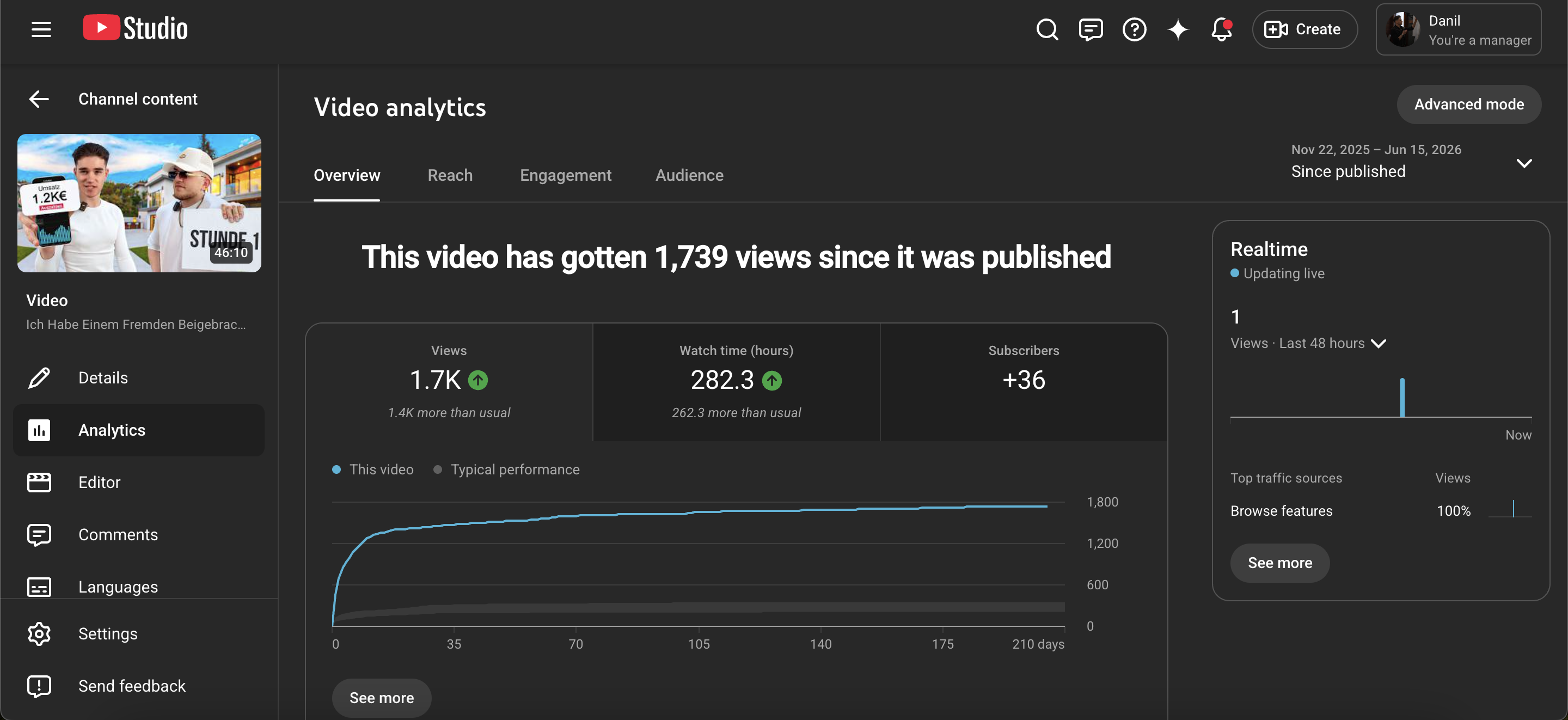Expand the Views Last 48 hours dropdown
Image resolution: width=1568 pixels, height=720 pixels.
point(1307,343)
